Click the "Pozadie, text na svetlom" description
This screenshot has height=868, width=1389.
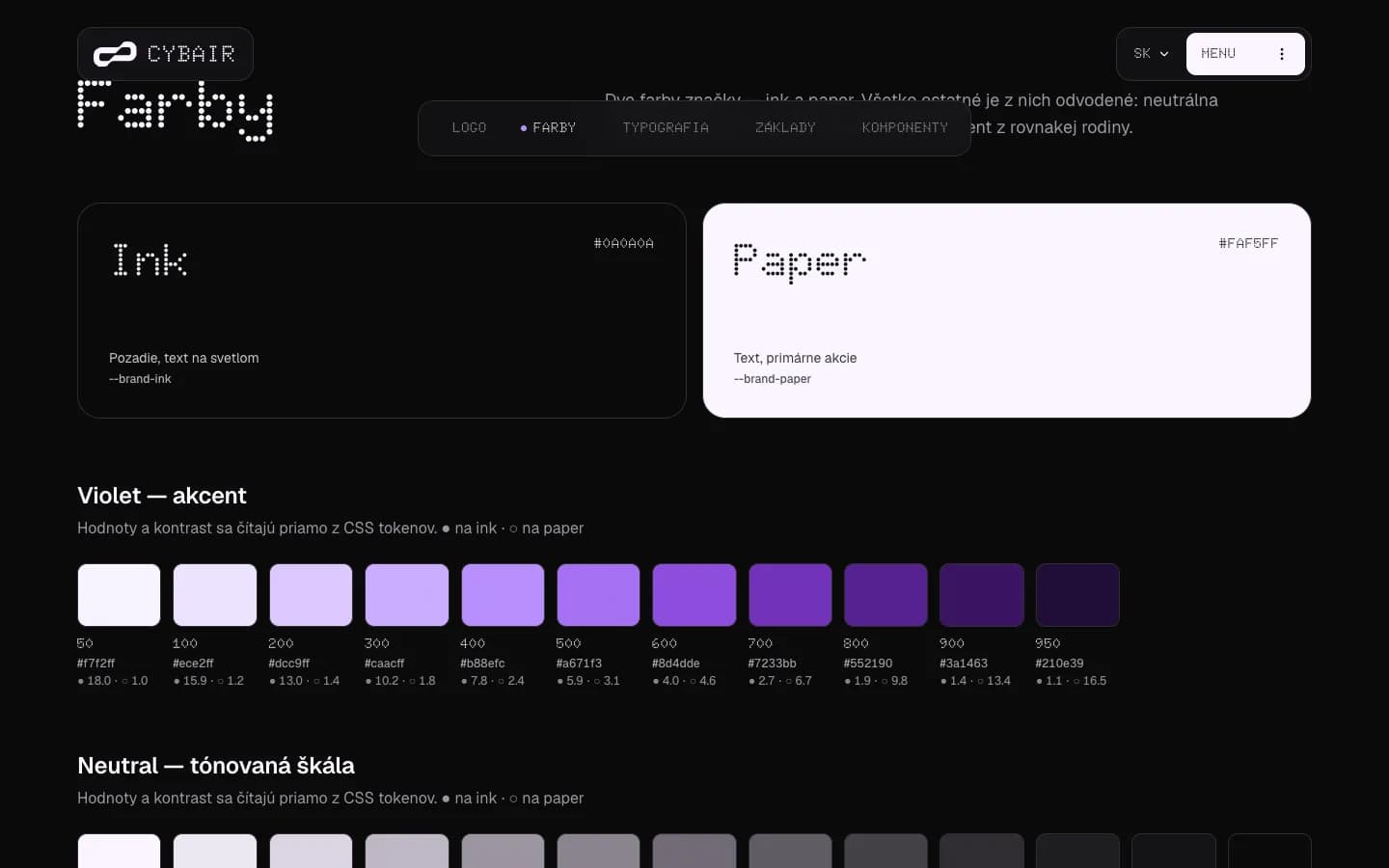coord(184,358)
